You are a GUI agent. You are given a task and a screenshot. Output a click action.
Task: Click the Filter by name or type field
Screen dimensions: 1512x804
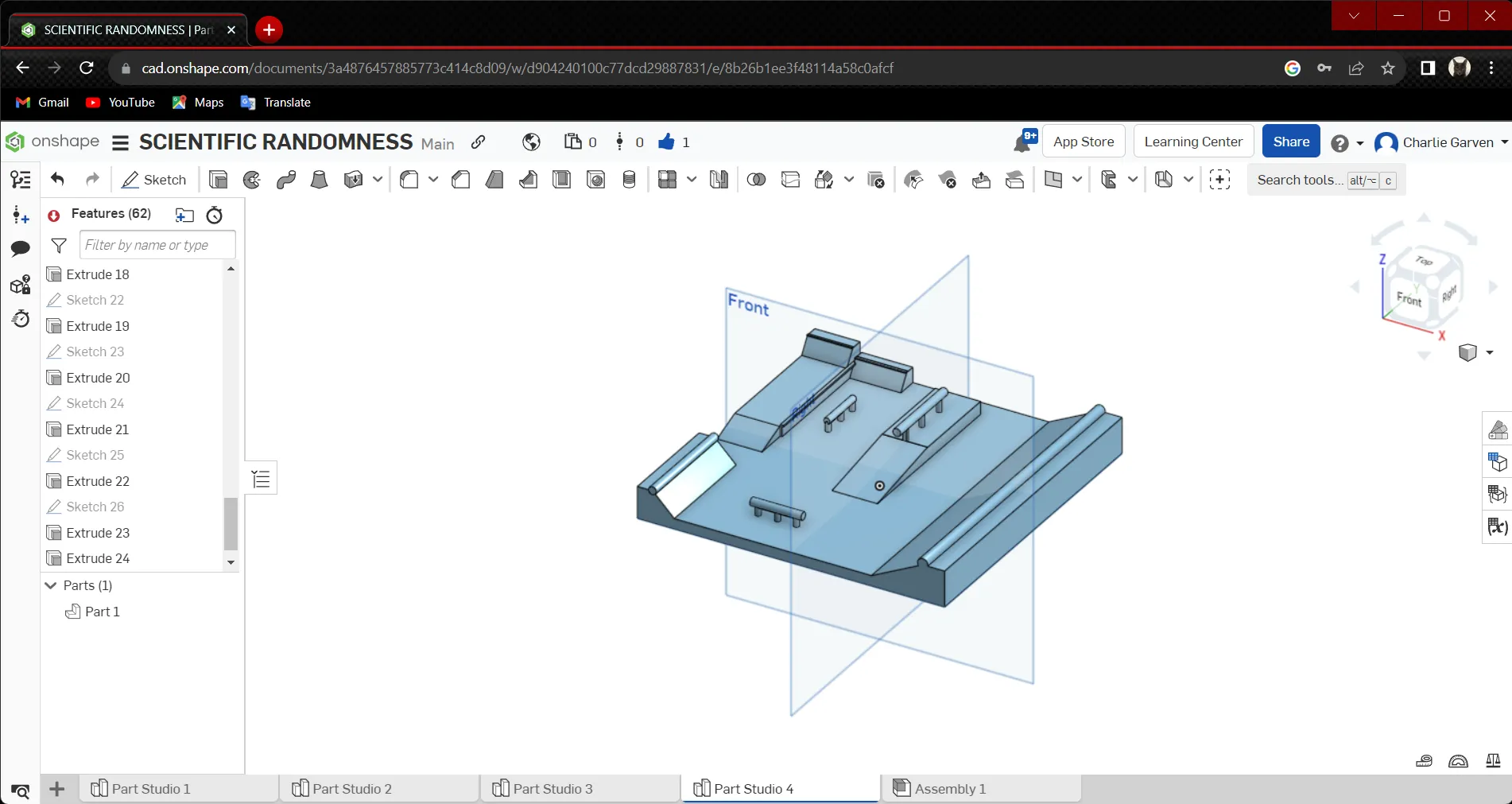click(157, 245)
